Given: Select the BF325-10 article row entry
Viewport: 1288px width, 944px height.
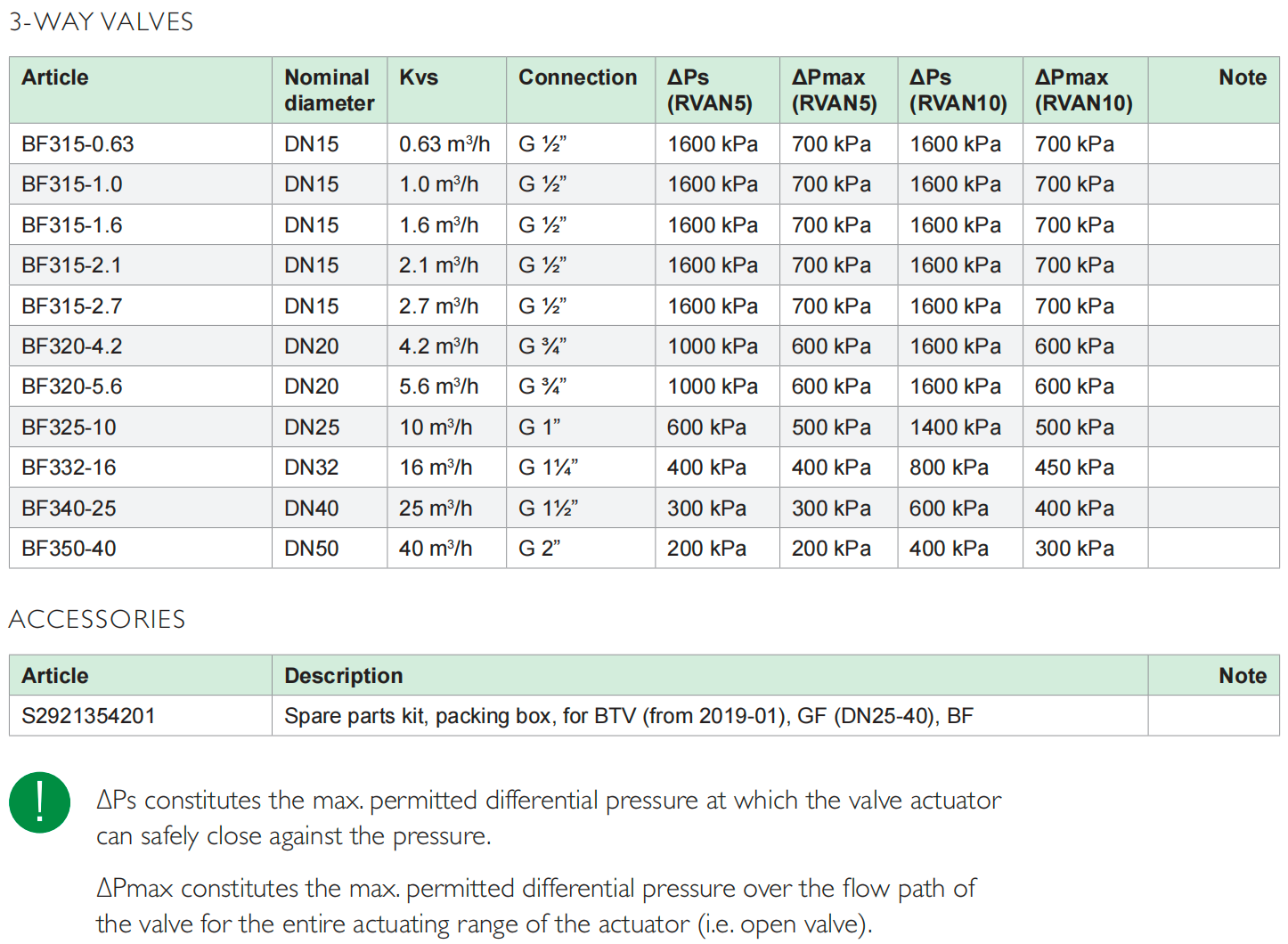Looking at the screenshot, I should [69, 427].
